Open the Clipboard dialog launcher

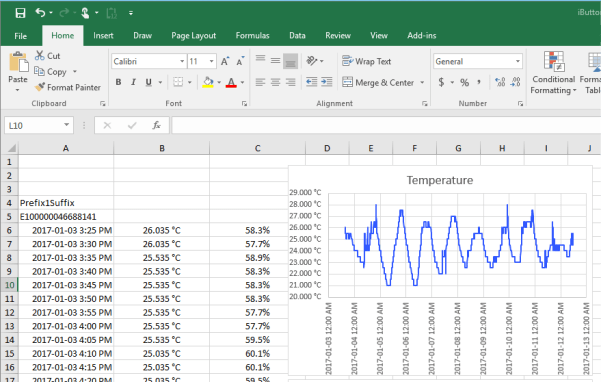(102, 103)
